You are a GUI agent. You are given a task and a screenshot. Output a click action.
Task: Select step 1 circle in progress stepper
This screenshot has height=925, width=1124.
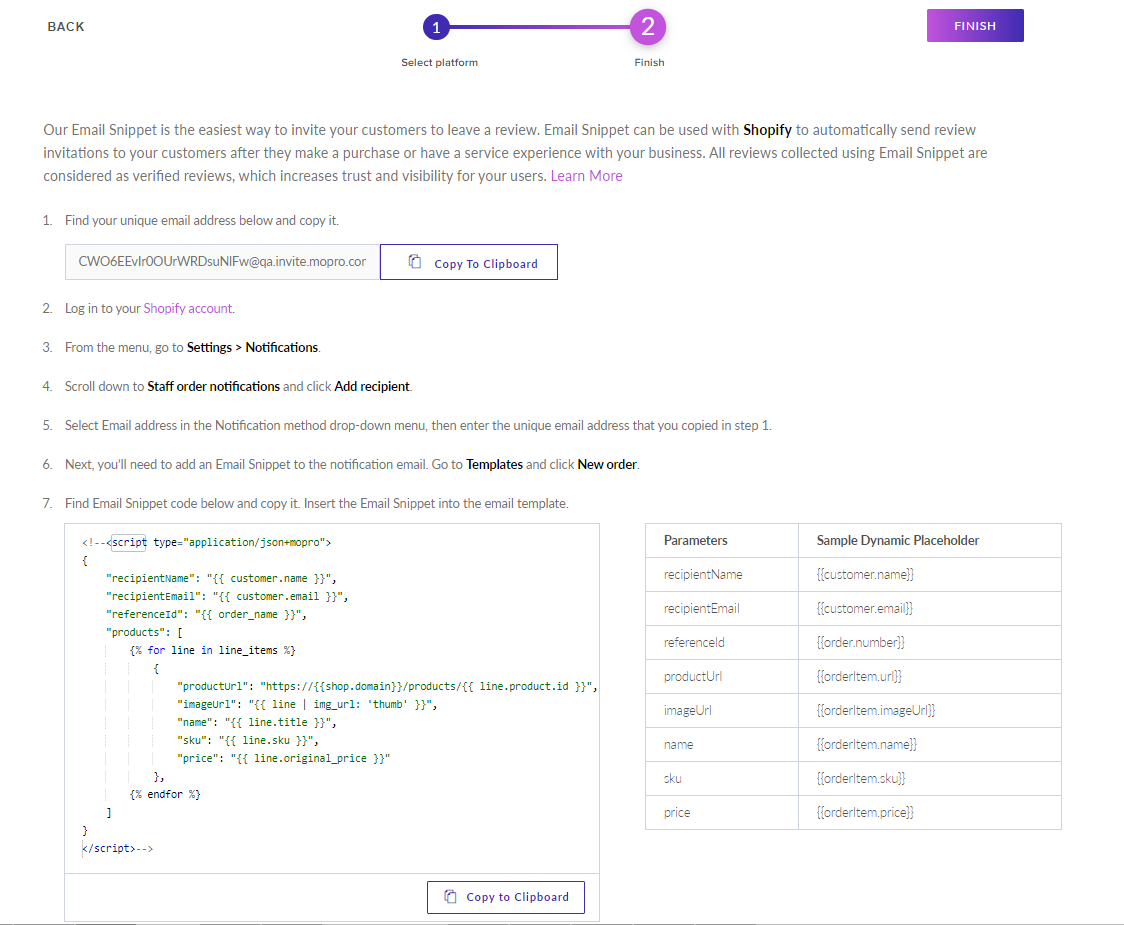tap(436, 27)
